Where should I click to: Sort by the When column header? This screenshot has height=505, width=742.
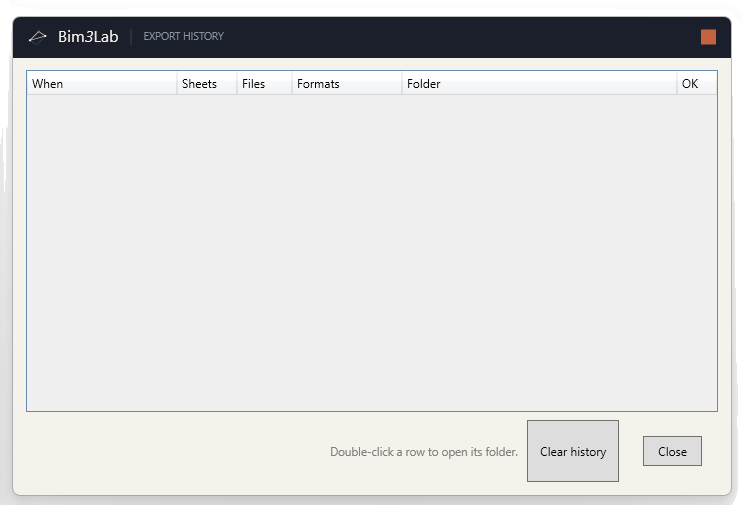102,84
